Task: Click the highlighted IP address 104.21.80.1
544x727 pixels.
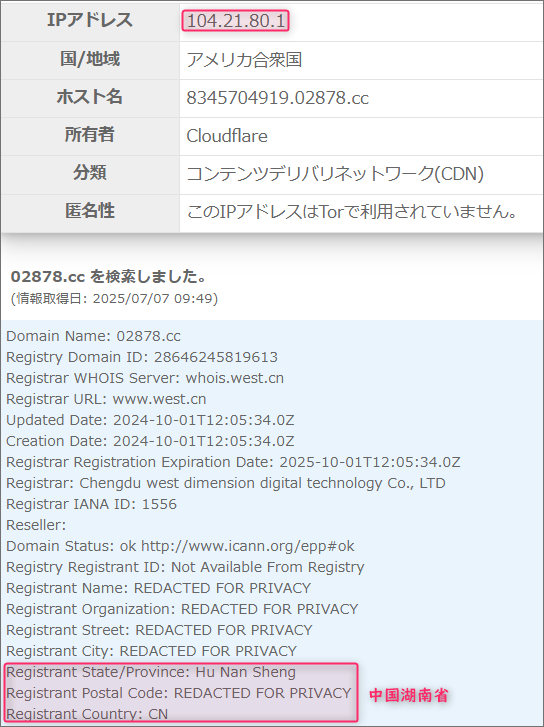Action: pos(236,21)
